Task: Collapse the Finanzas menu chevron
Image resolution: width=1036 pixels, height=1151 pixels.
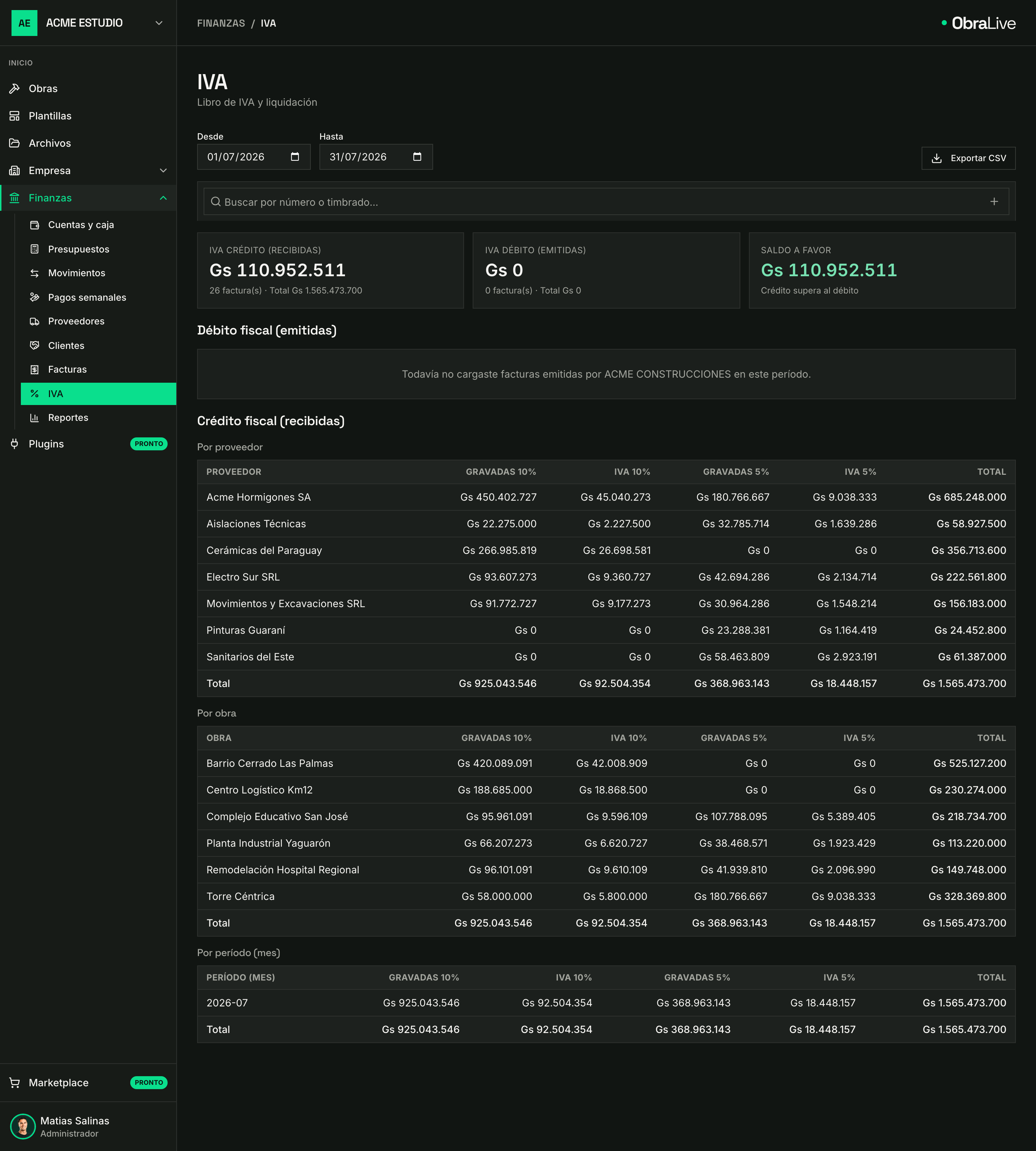Action: (x=163, y=197)
